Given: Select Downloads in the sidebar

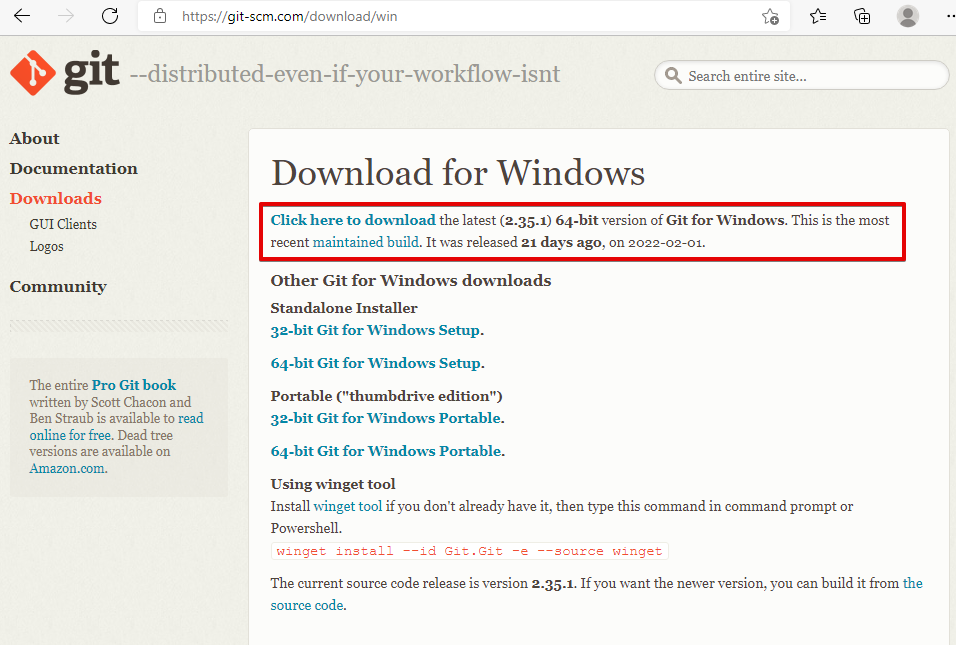Looking at the screenshot, I should [x=55, y=199].
